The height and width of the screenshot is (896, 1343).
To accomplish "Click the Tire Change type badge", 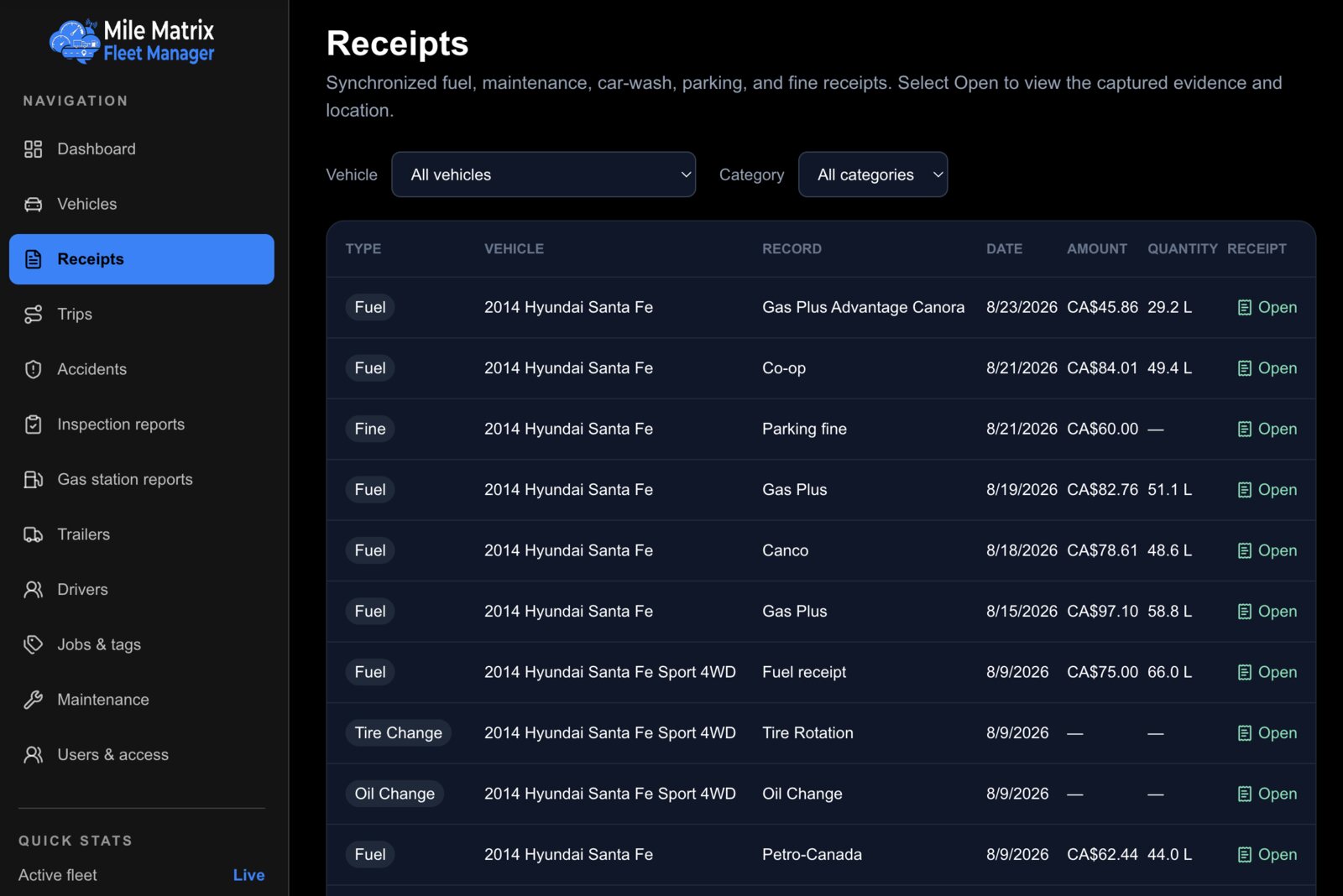I will [398, 733].
